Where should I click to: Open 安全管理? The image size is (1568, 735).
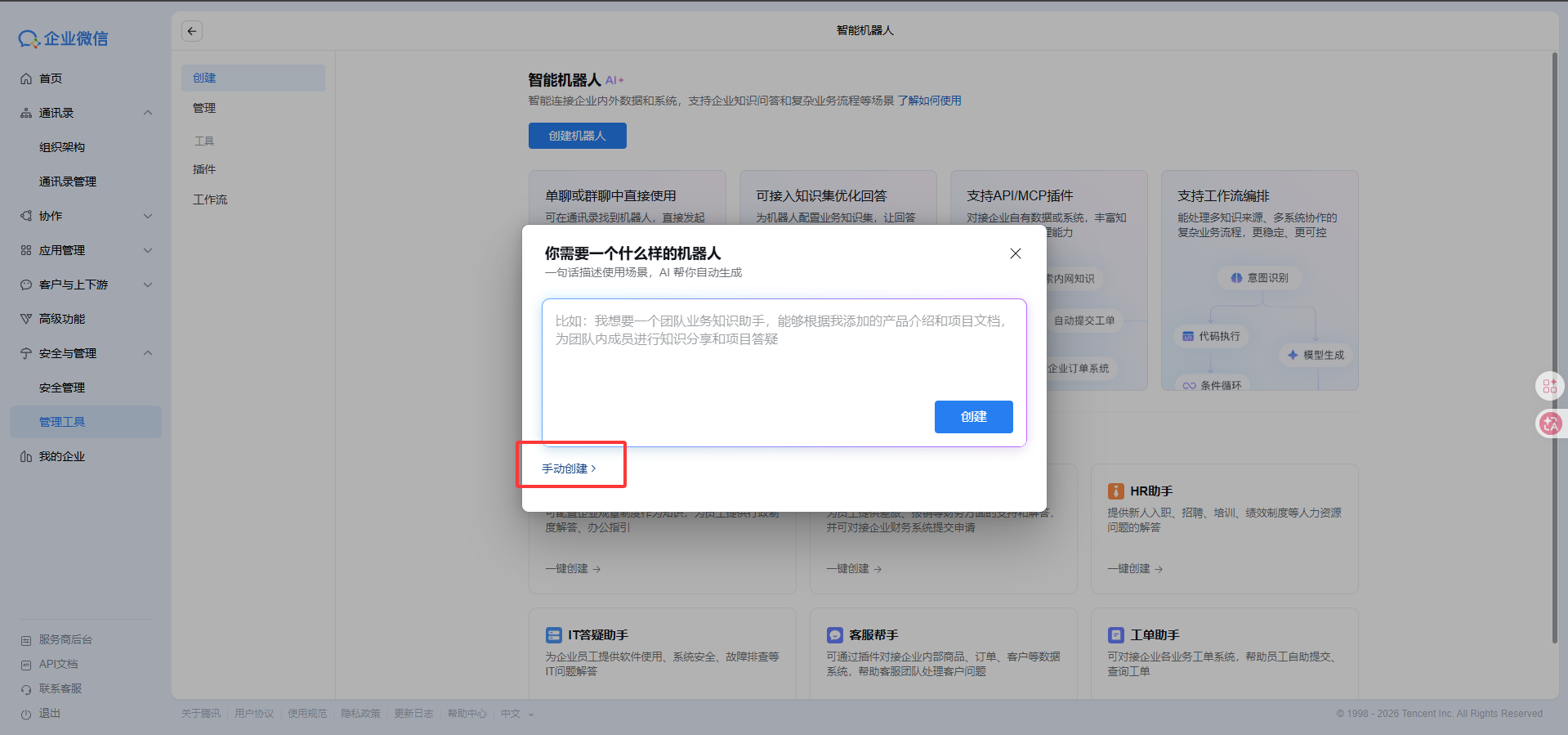pos(62,388)
